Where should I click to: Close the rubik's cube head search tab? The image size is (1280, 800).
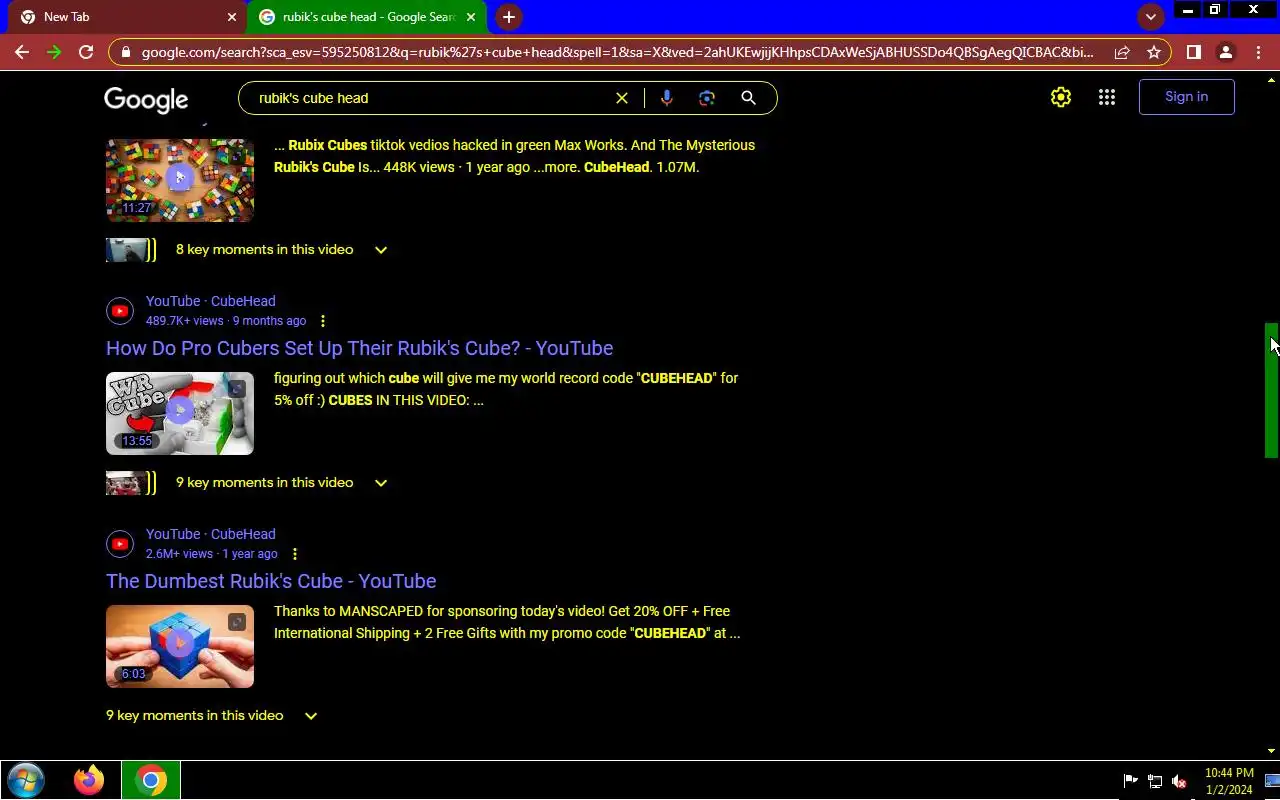click(x=471, y=17)
